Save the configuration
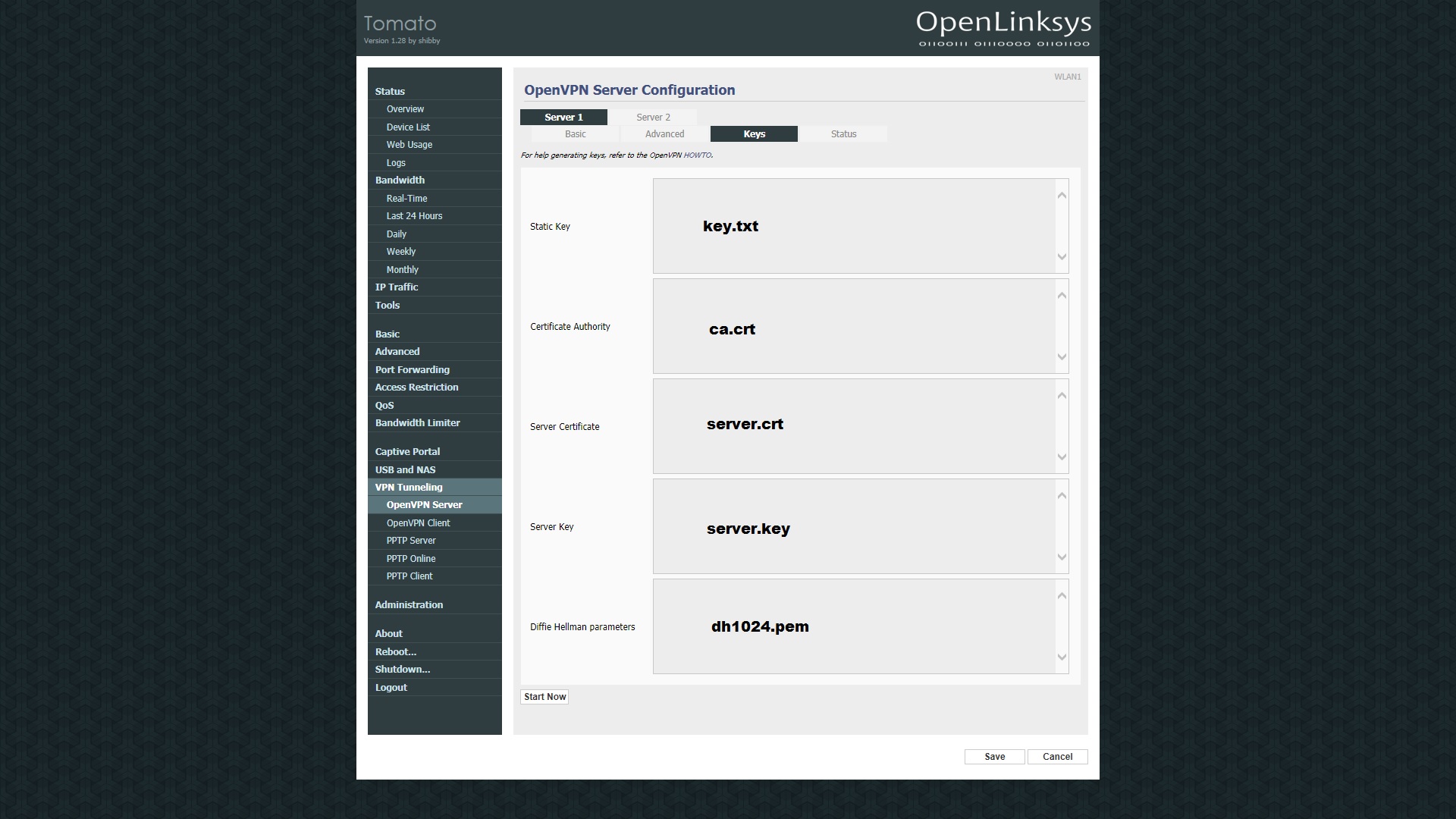This screenshot has height=819, width=1456. 994,757
